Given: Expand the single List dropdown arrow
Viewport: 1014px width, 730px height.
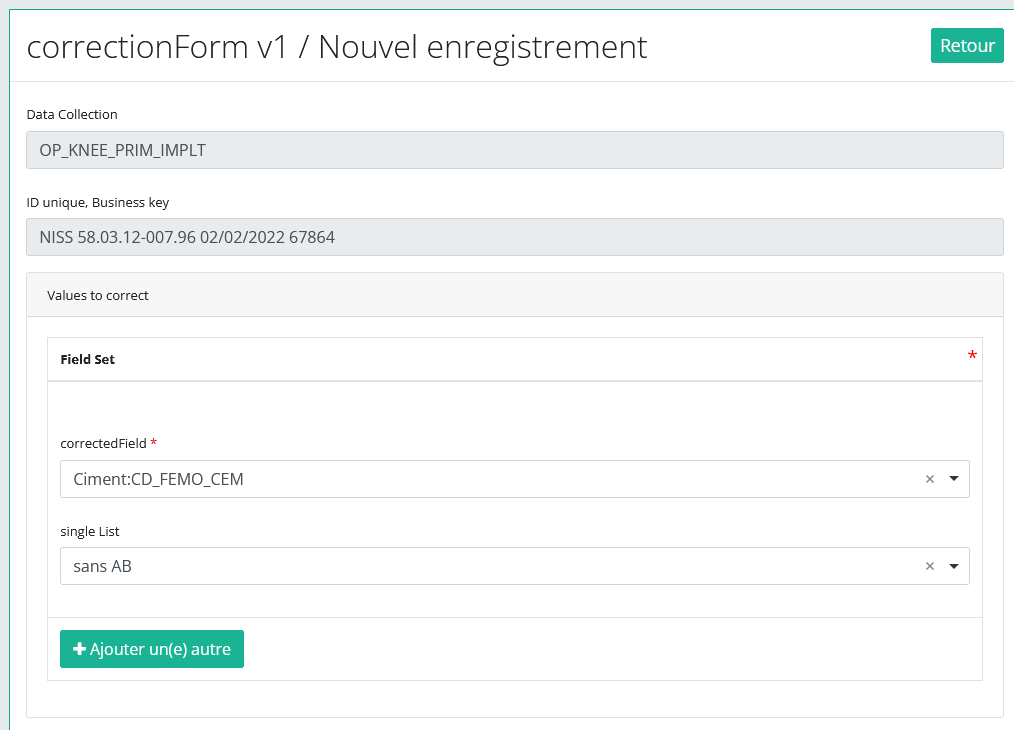Looking at the screenshot, I should coord(954,566).
